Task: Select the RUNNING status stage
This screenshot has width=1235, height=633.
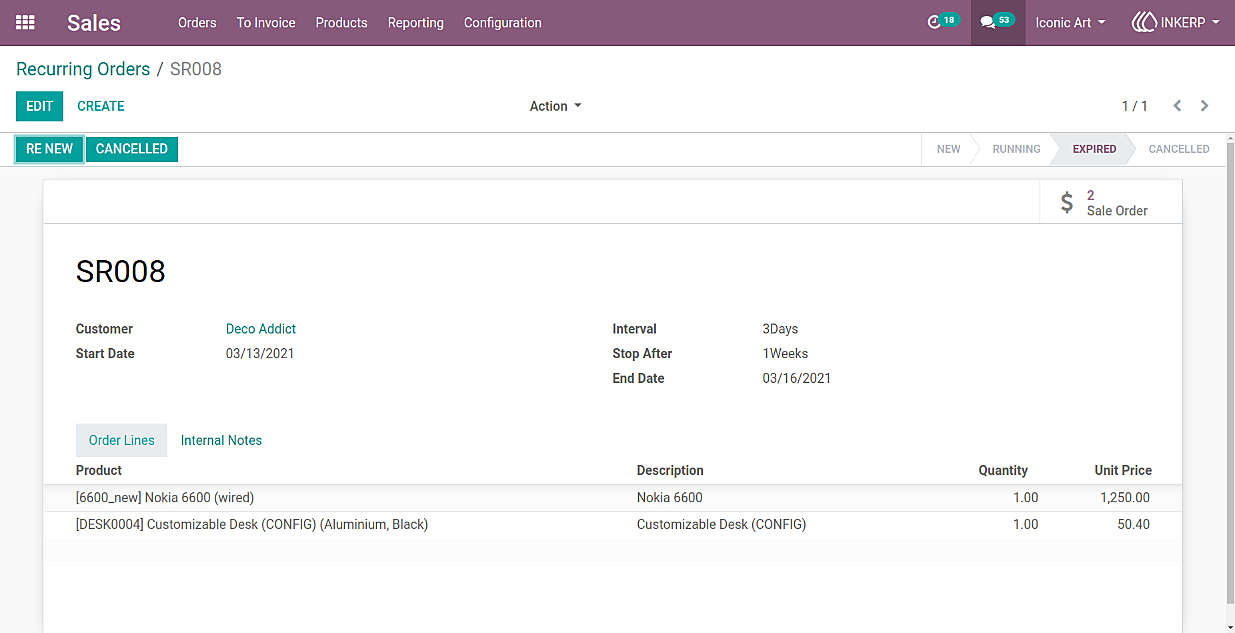Action: tap(1016, 149)
